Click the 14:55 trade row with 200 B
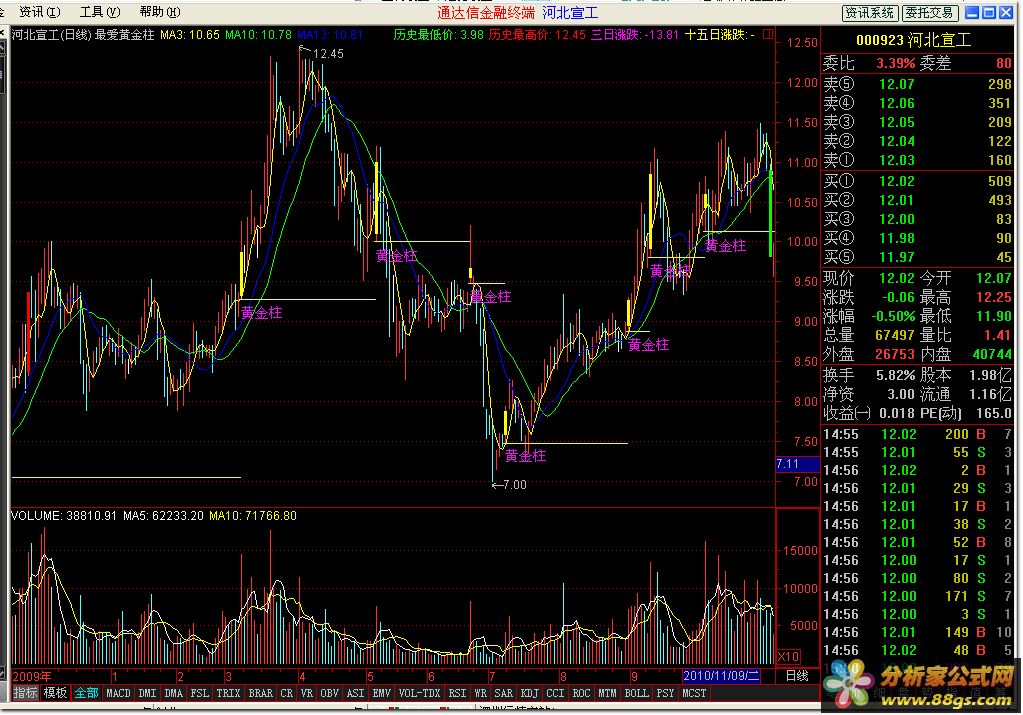This screenshot has height=715, width=1023. 917,434
